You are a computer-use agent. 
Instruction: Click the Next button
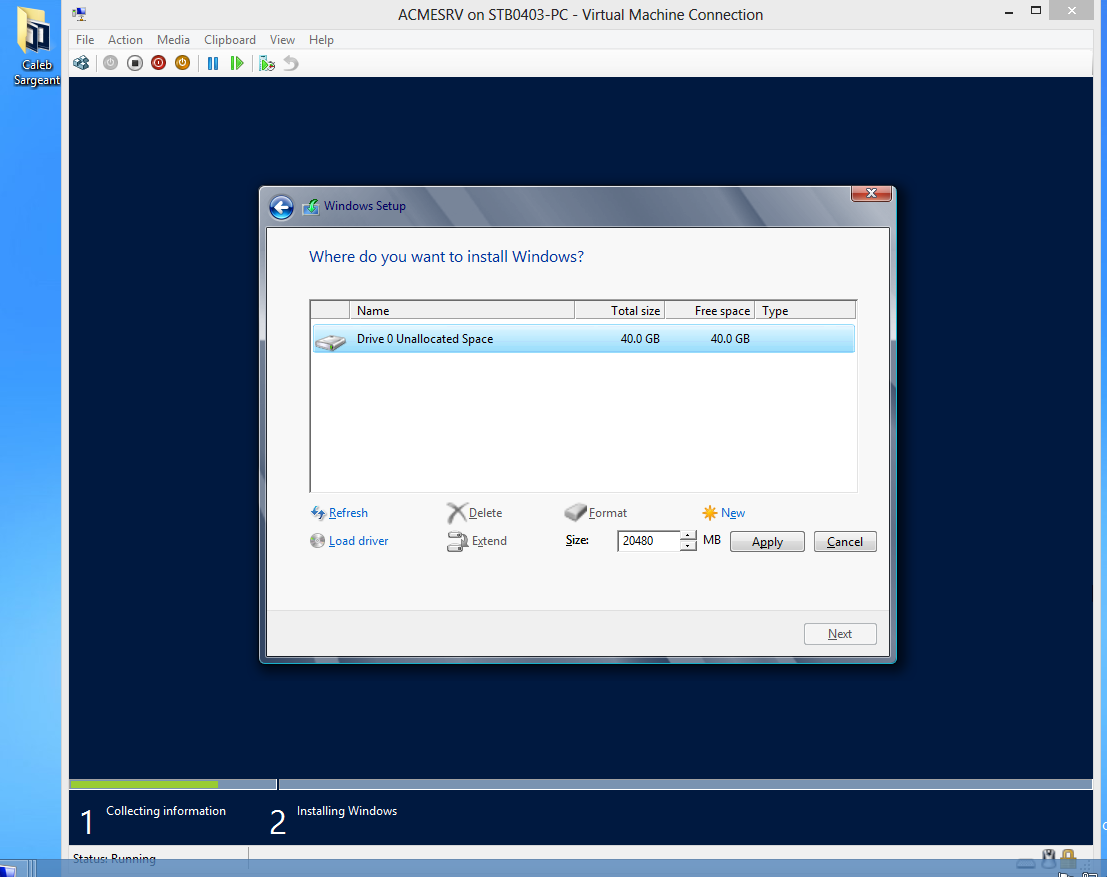click(x=839, y=633)
